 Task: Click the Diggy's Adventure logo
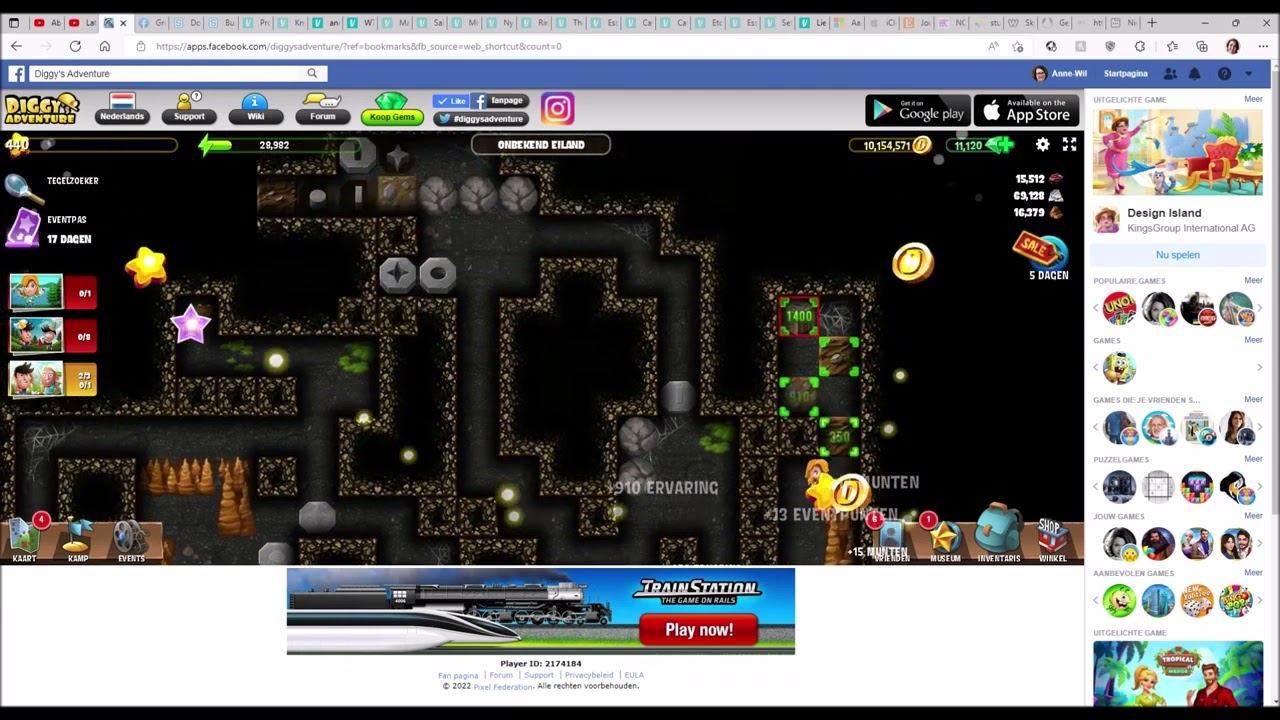pos(41,109)
